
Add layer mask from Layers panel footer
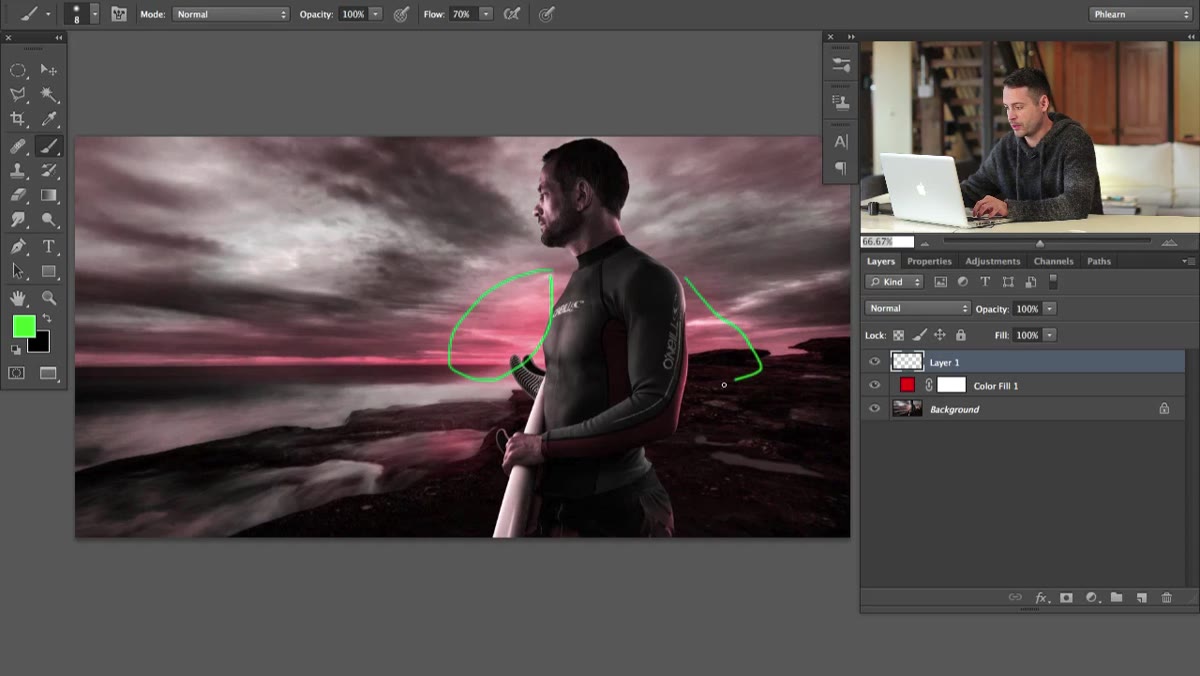point(1066,597)
